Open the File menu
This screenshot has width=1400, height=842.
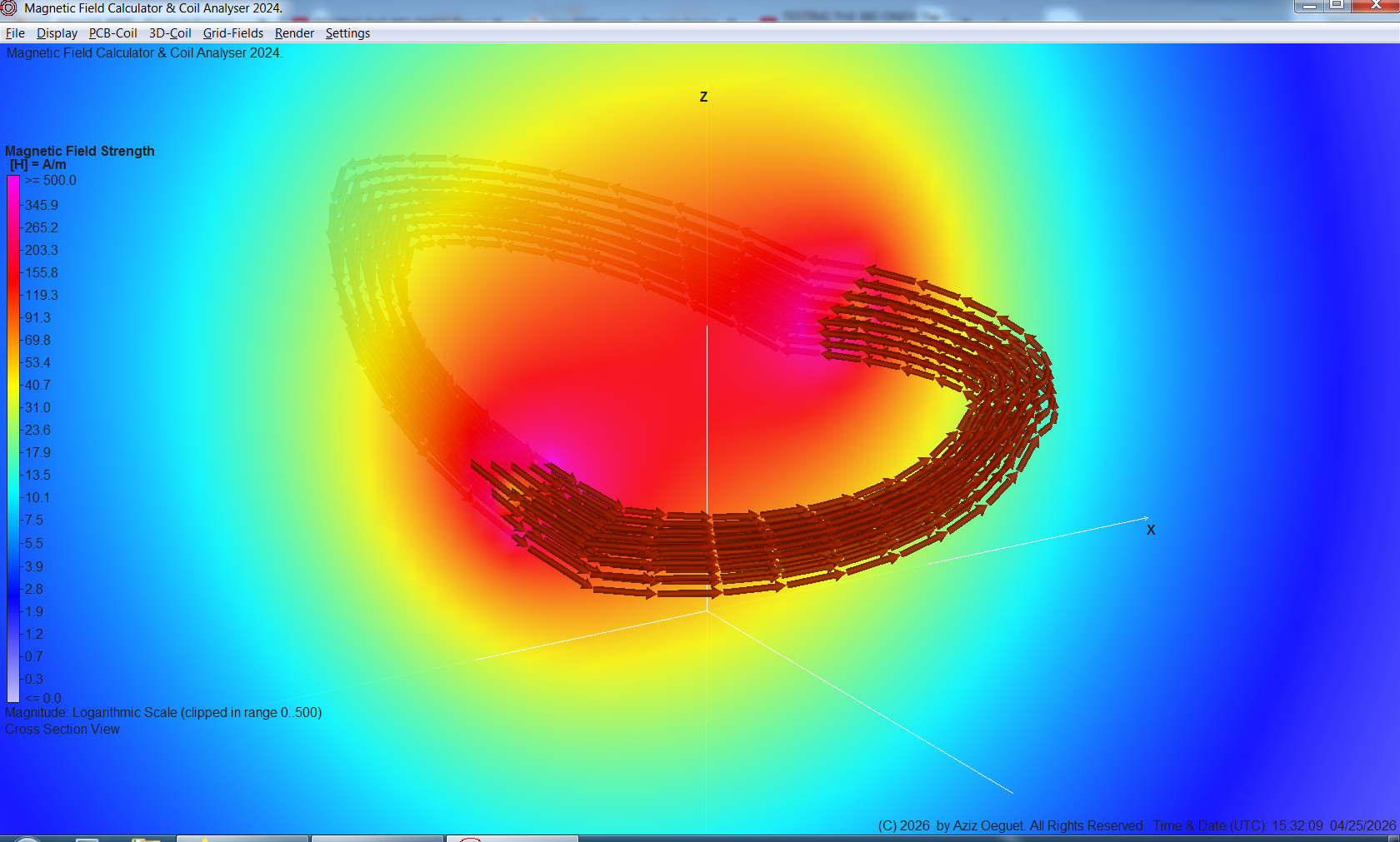click(x=15, y=33)
